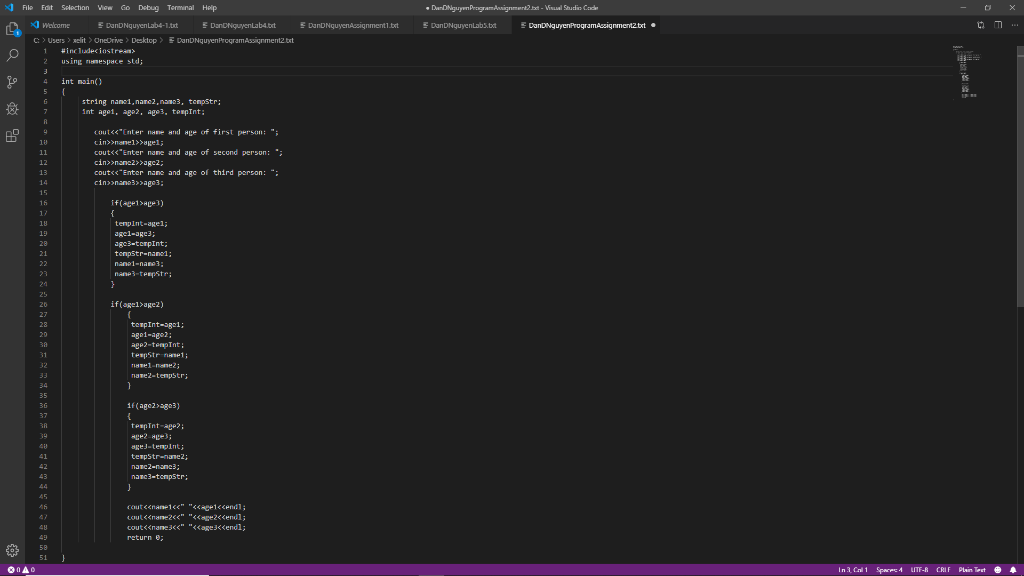
Task: Click the 'if(age2>age3)' line
Action: 153,406
